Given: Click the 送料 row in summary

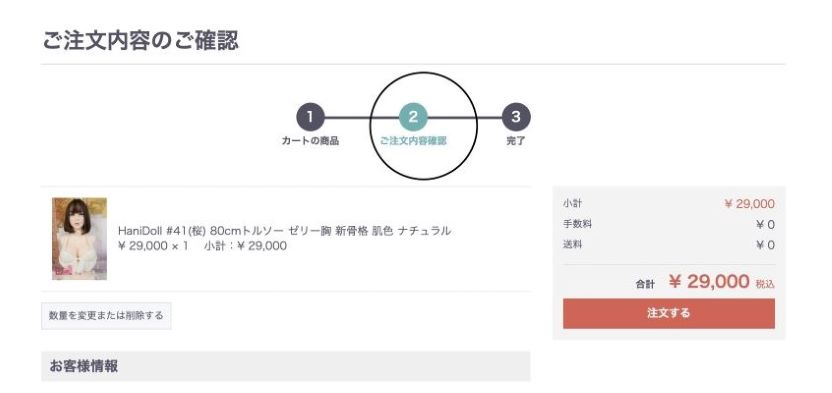Looking at the screenshot, I should click(x=669, y=245).
